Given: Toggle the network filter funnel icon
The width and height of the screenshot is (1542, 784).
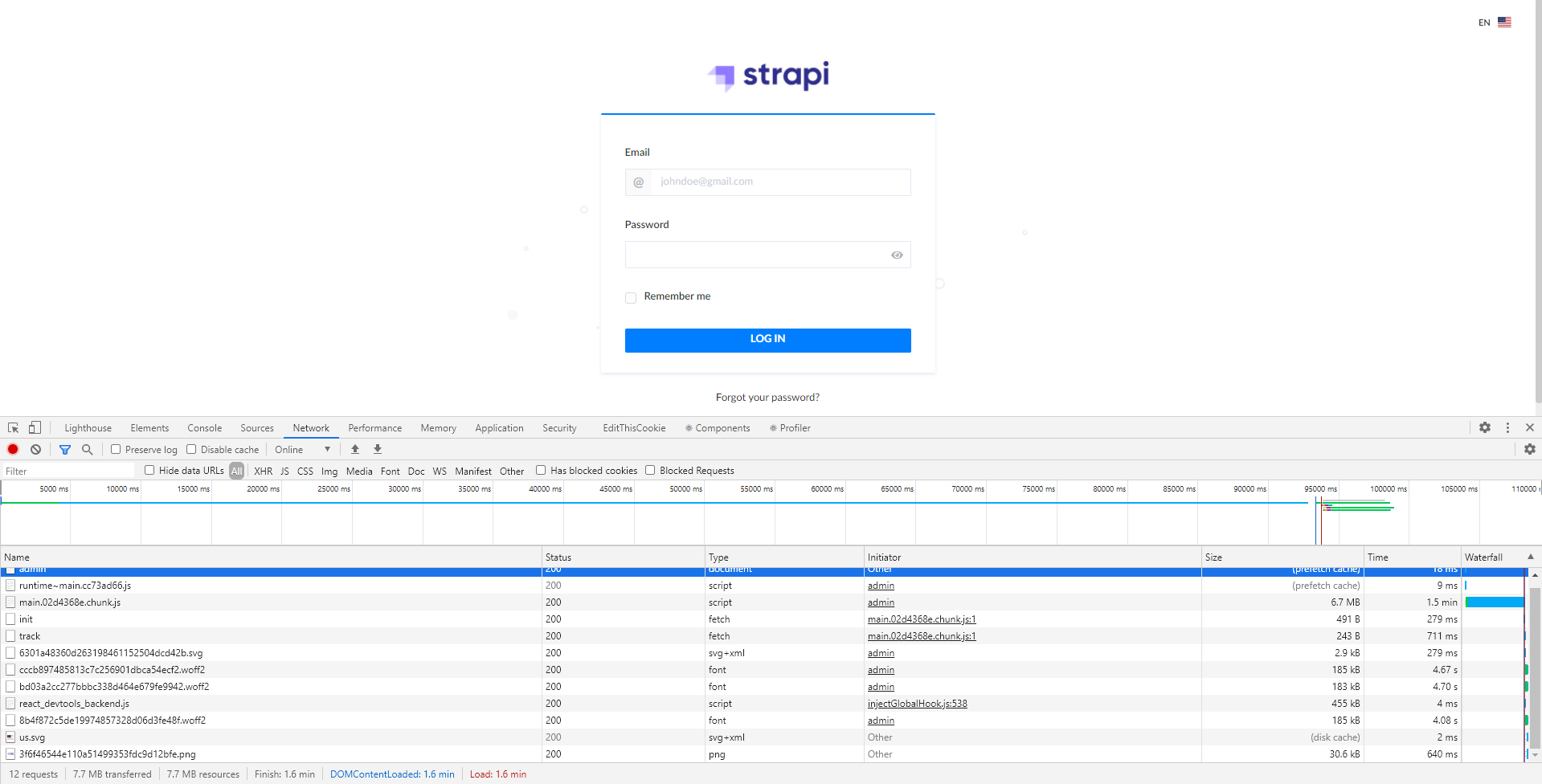Looking at the screenshot, I should [65, 450].
